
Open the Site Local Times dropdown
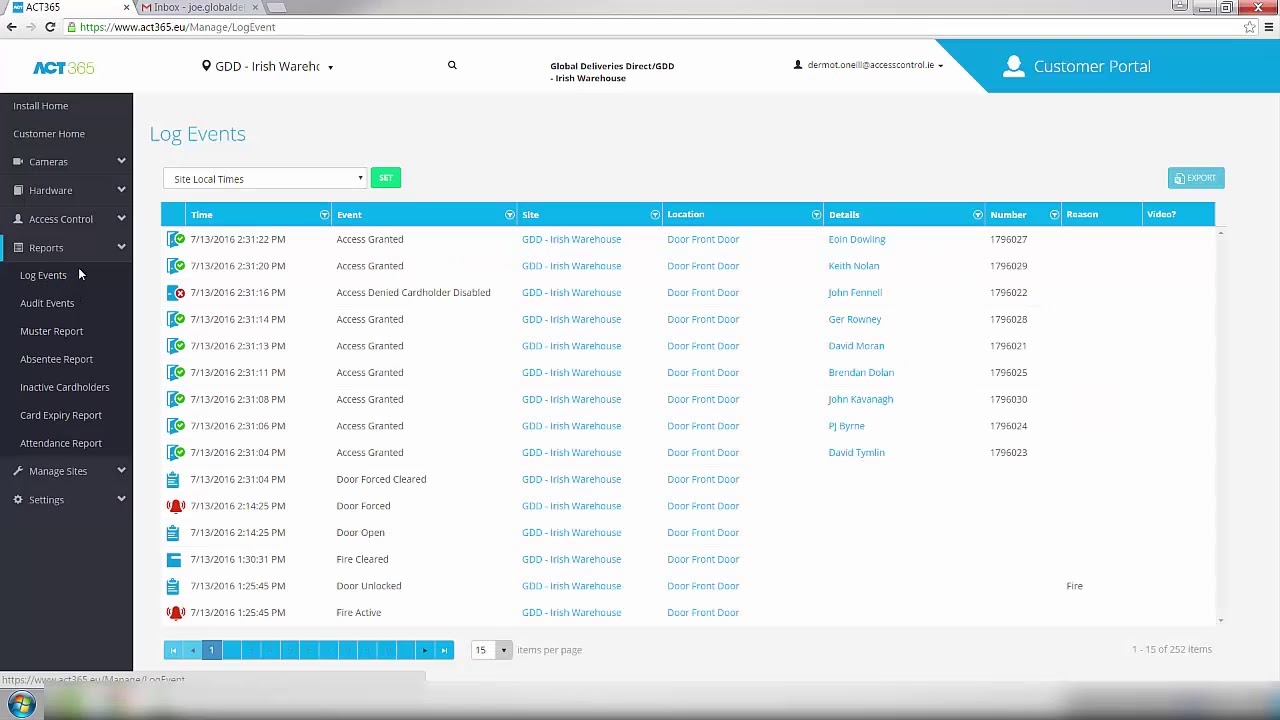point(265,179)
